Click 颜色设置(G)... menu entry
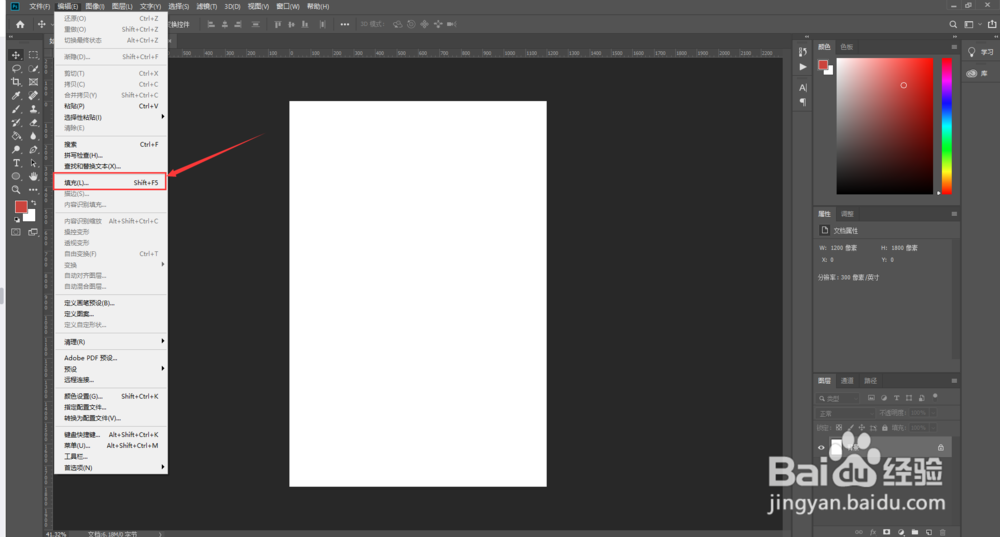 (111, 396)
